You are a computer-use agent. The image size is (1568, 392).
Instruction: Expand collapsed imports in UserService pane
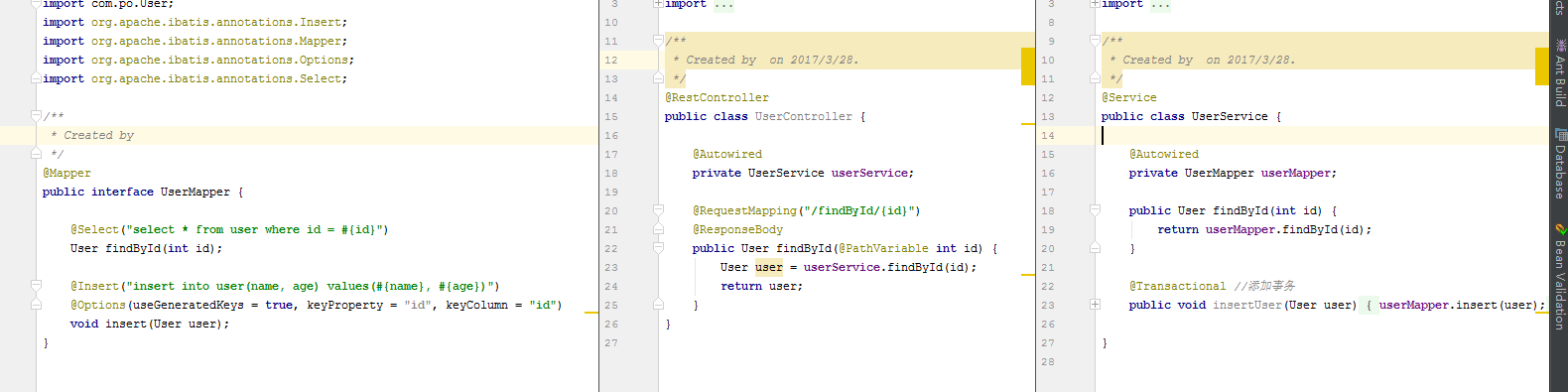click(1095, 4)
